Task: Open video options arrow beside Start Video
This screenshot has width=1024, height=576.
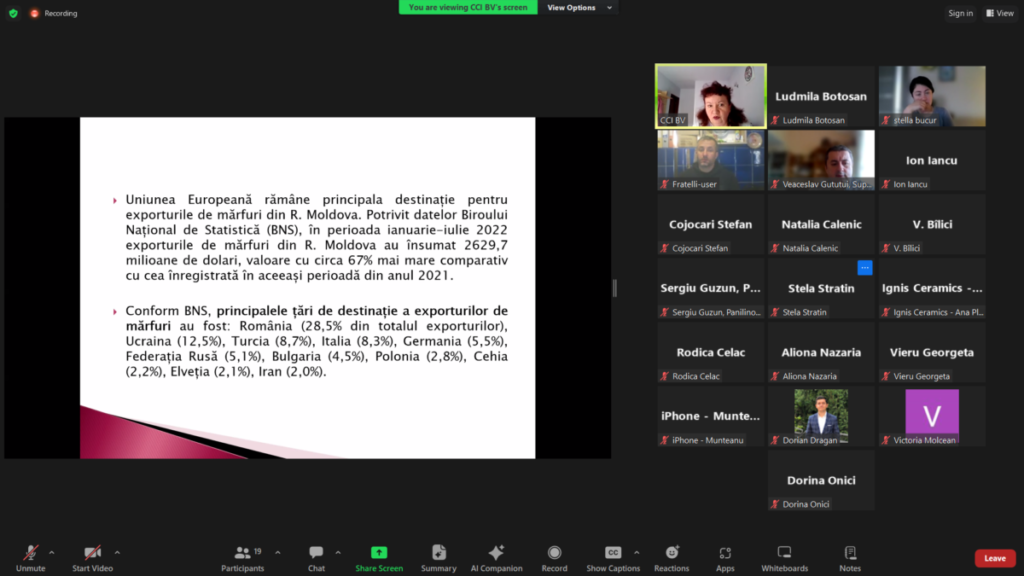Action: 118,552
